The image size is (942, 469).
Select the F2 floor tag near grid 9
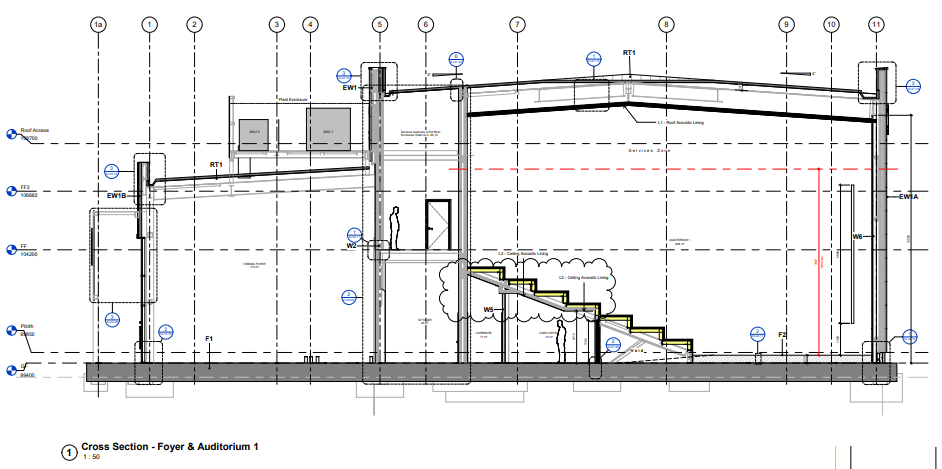pyautogui.click(x=782, y=335)
